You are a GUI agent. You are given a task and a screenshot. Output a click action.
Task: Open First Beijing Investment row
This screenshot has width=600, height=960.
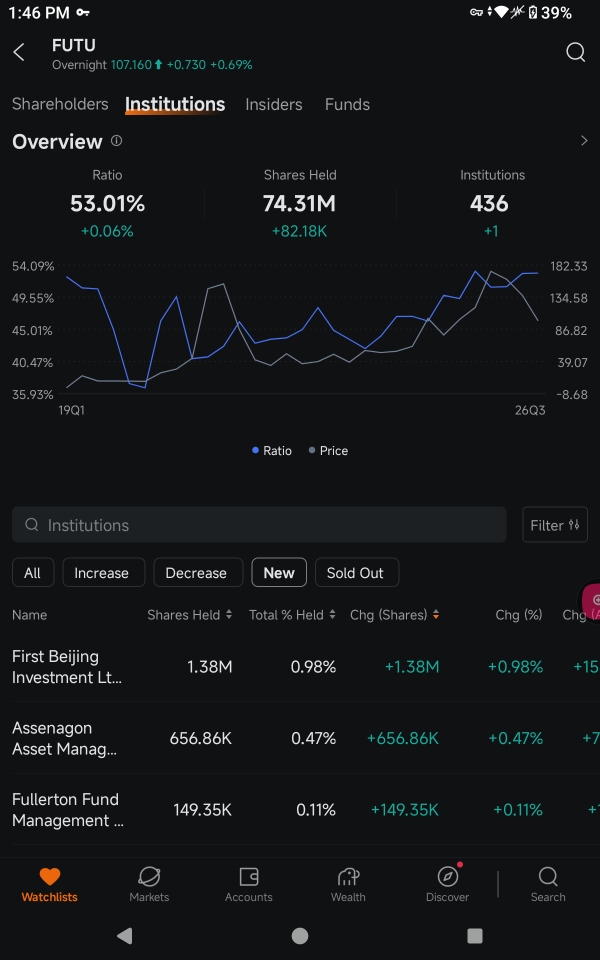pos(300,667)
